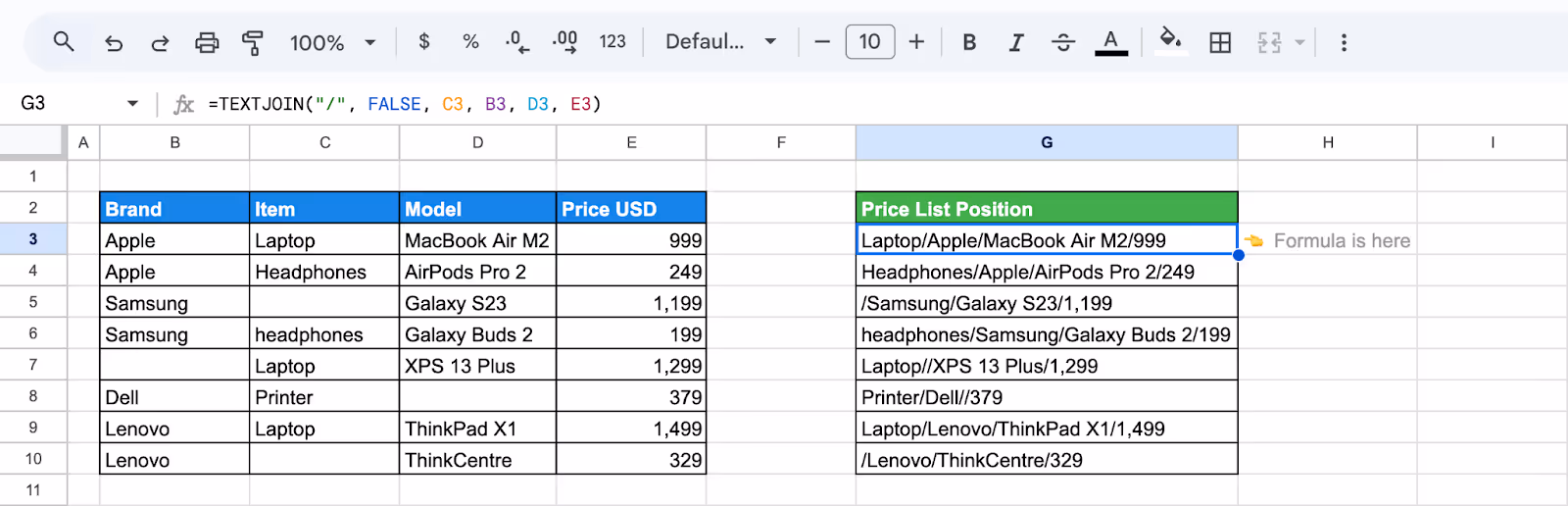Open the fill color picker

point(1170,41)
